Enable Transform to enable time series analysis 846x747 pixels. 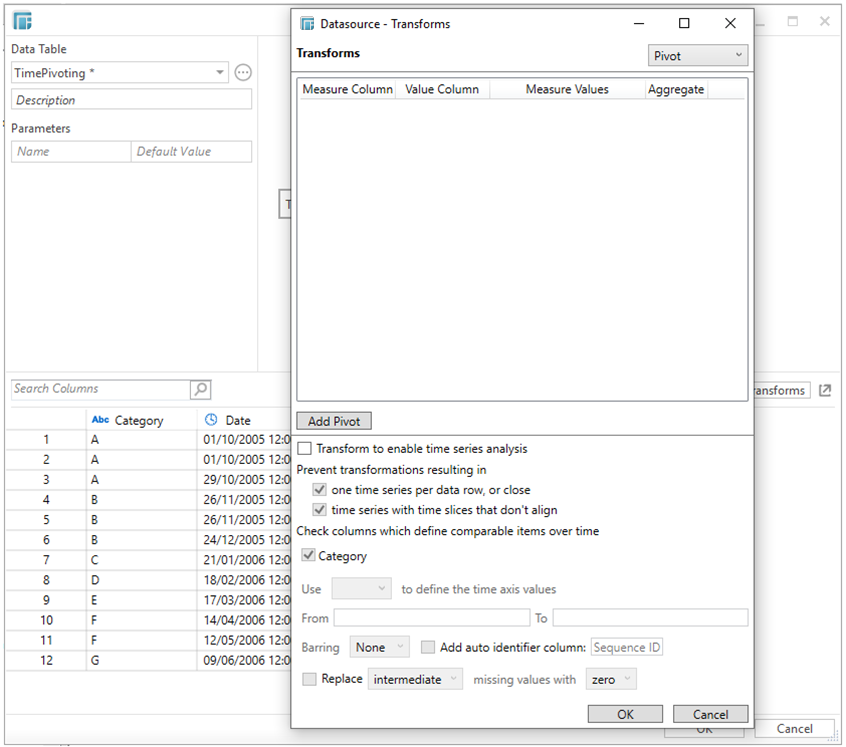pyautogui.click(x=305, y=448)
